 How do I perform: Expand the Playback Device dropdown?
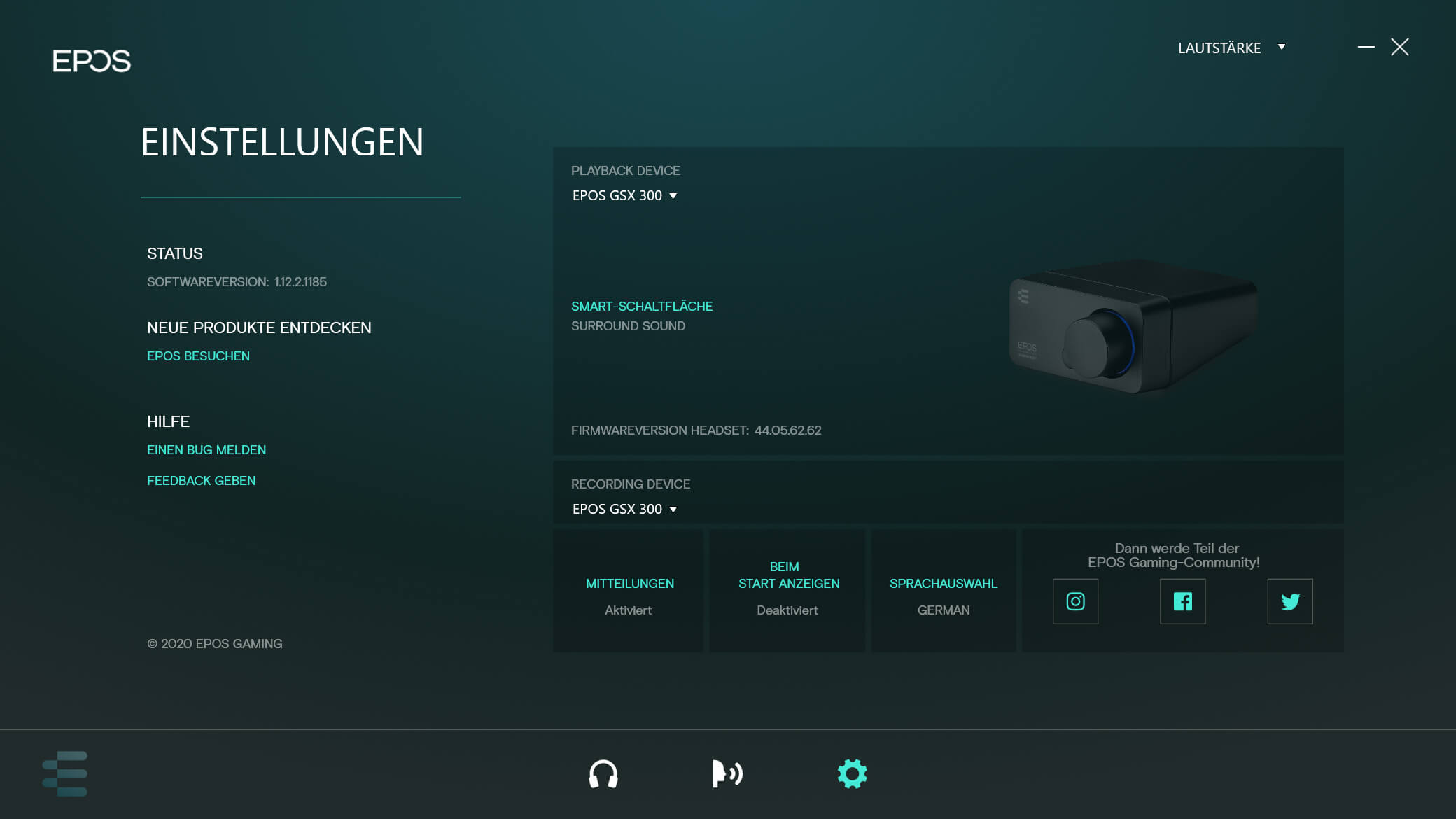coord(624,196)
